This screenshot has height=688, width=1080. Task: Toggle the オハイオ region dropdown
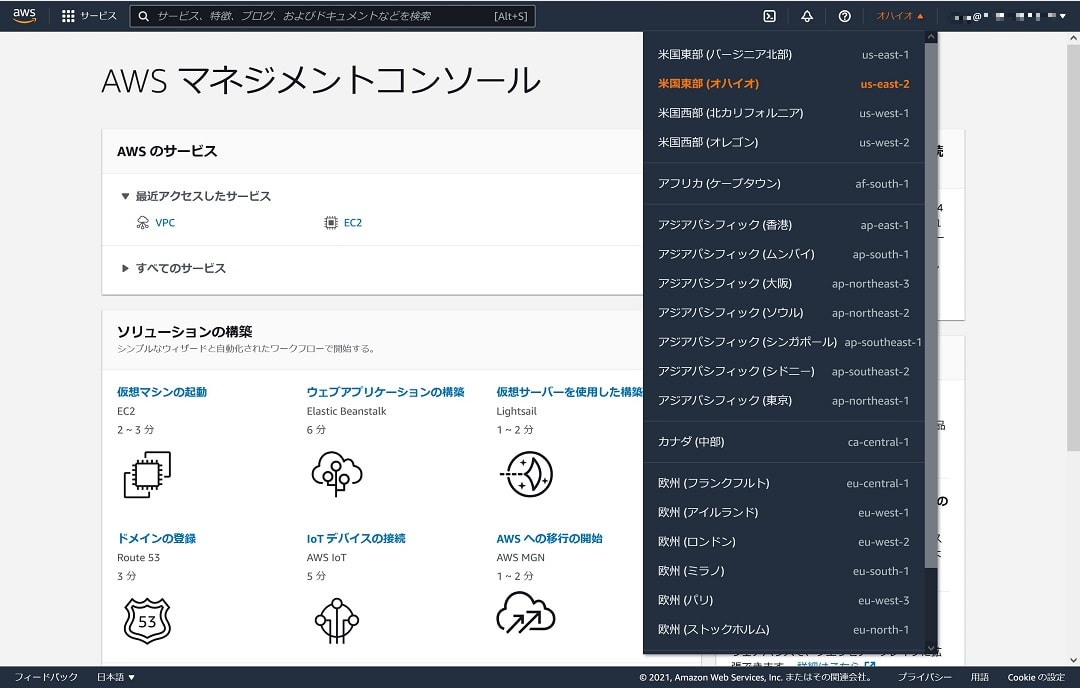coord(900,16)
